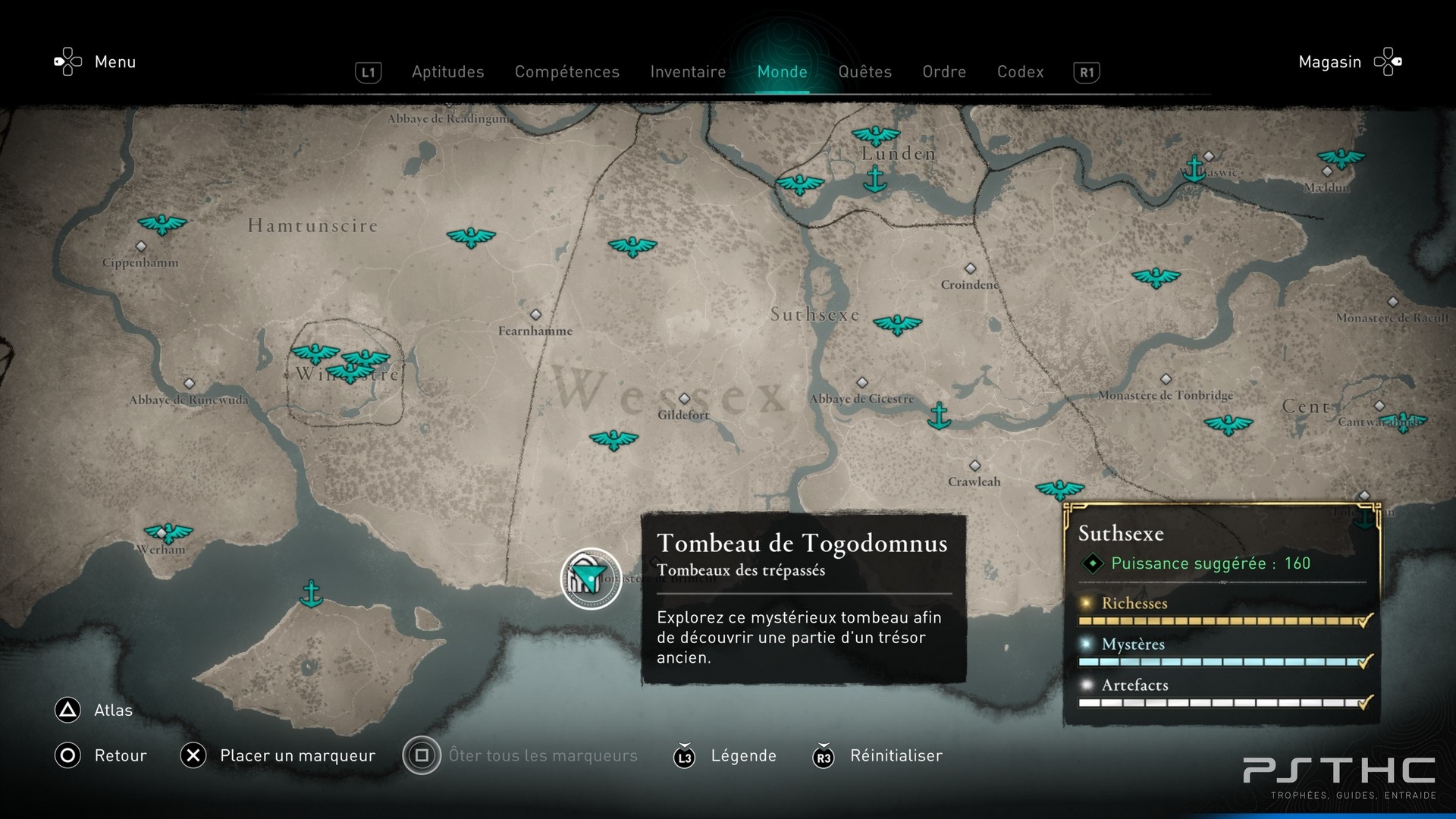This screenshot has height=819, width=1456.
Task: Select the sync point above Lunden
Action: (875, 136)
